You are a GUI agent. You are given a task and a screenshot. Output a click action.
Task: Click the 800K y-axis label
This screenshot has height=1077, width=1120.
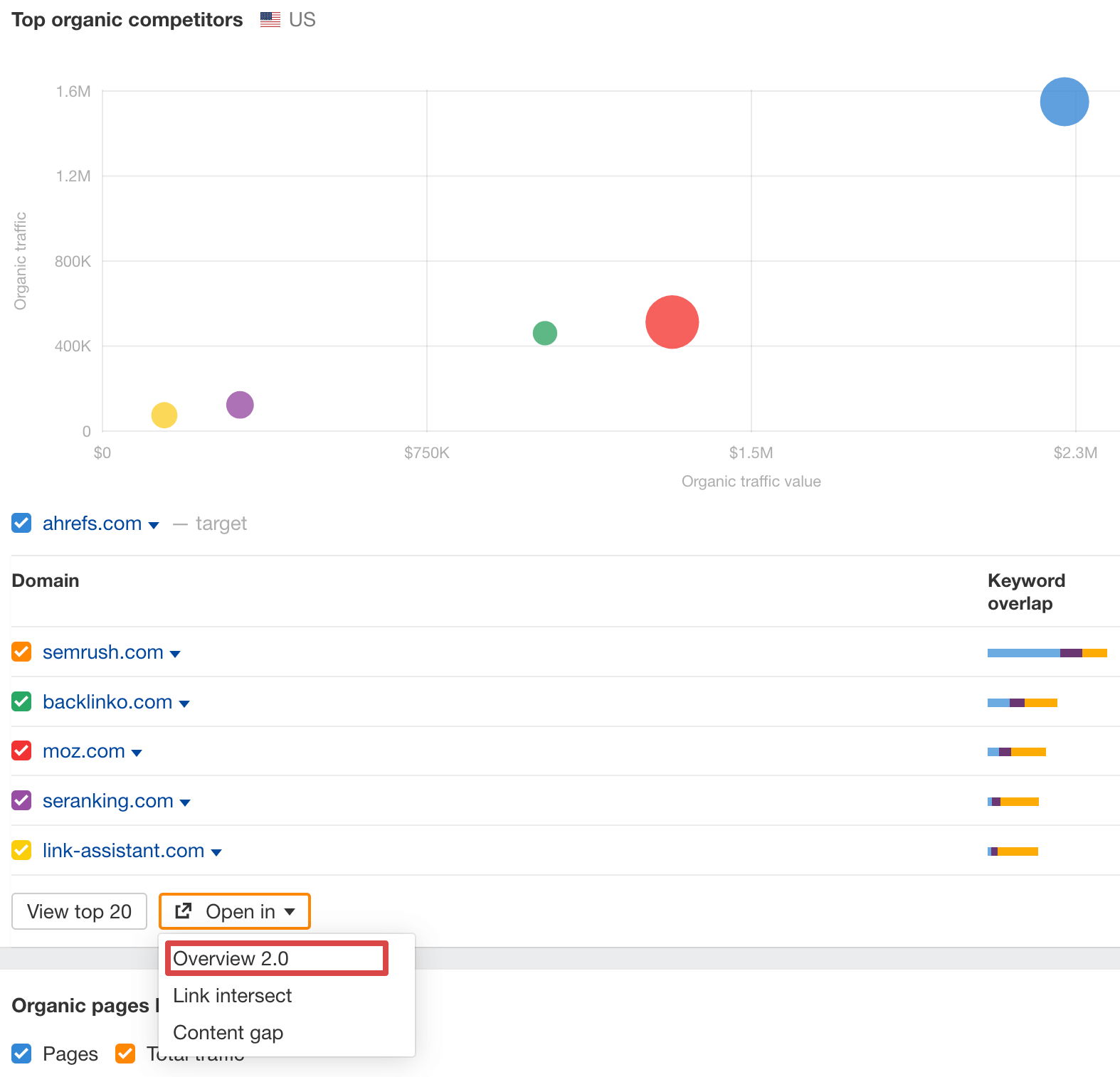[x=73, y=261]
